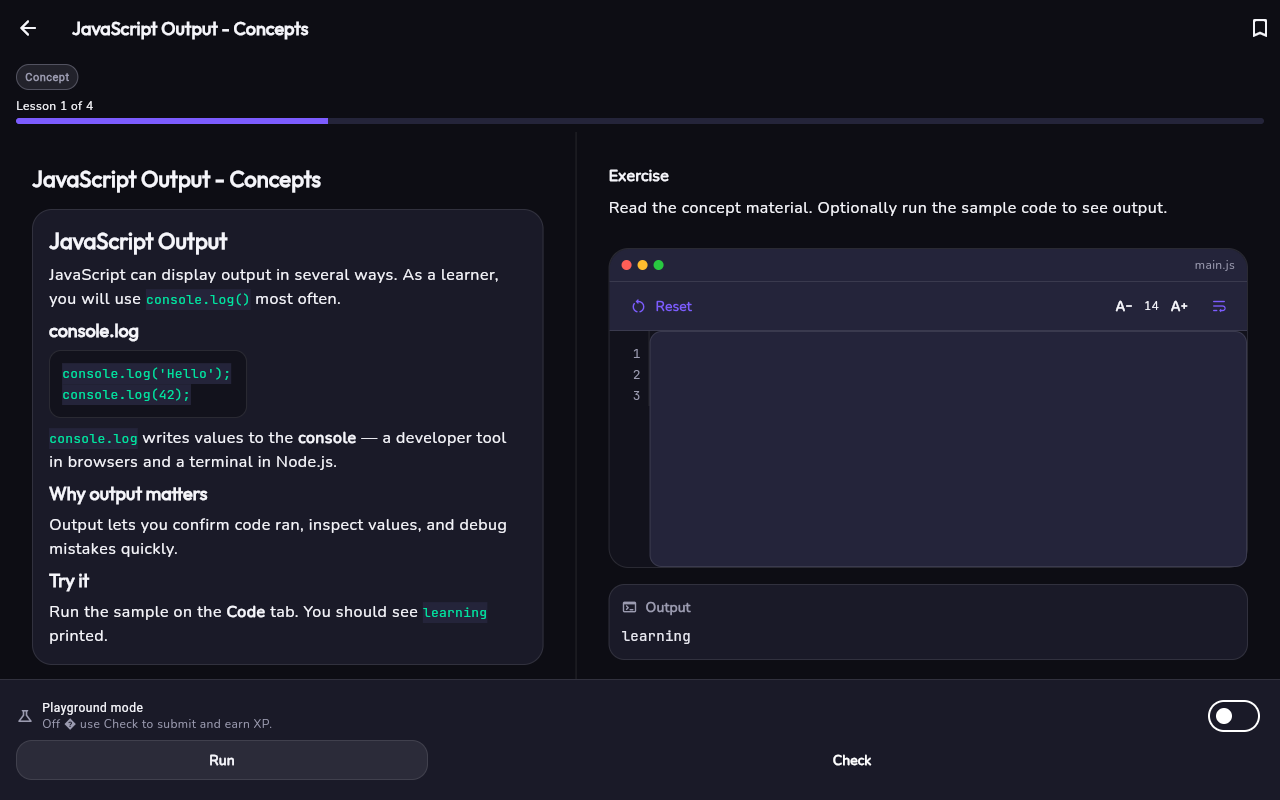Click the bold 'console' word
Screen dimensions: 1280x800
coord(327,437)
